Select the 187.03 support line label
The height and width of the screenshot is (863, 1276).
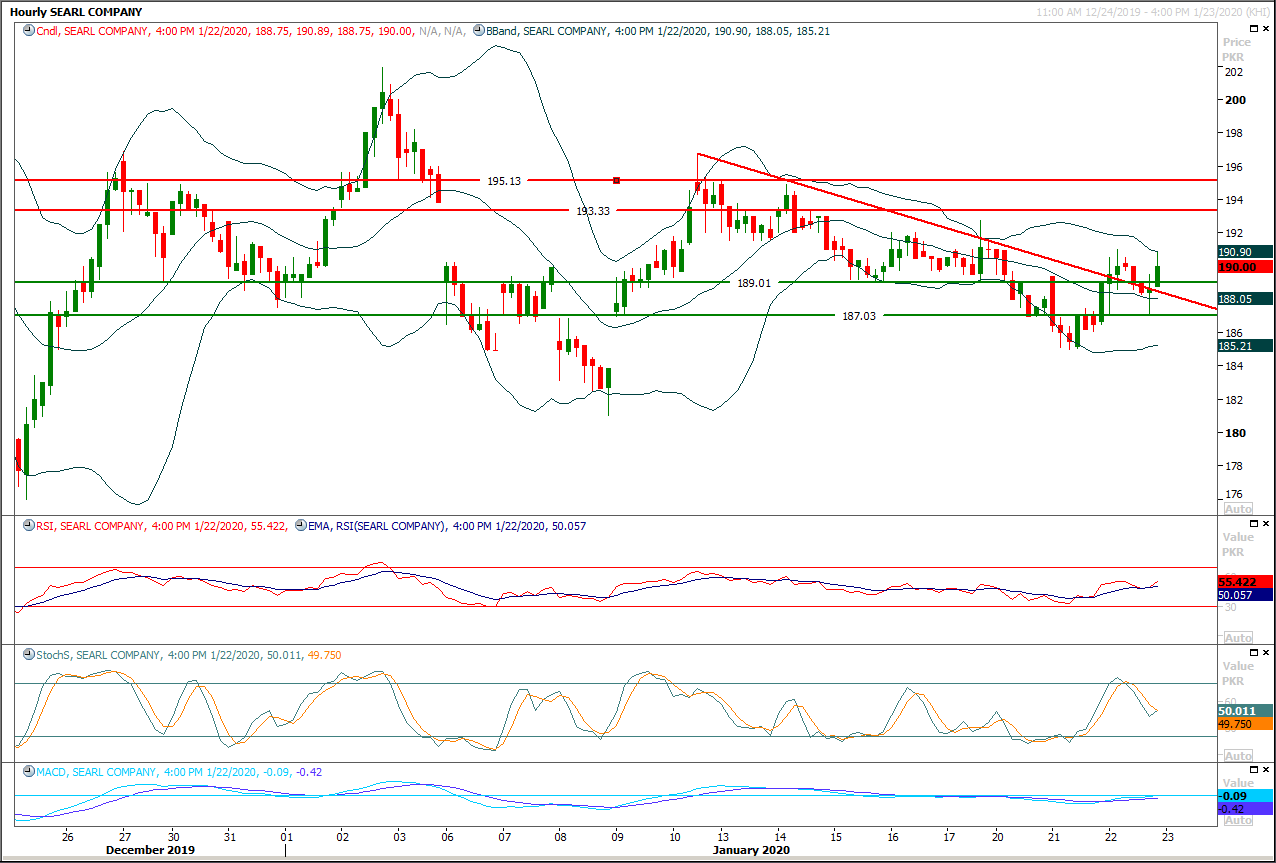pyautogui.click(x=858, y=316)
